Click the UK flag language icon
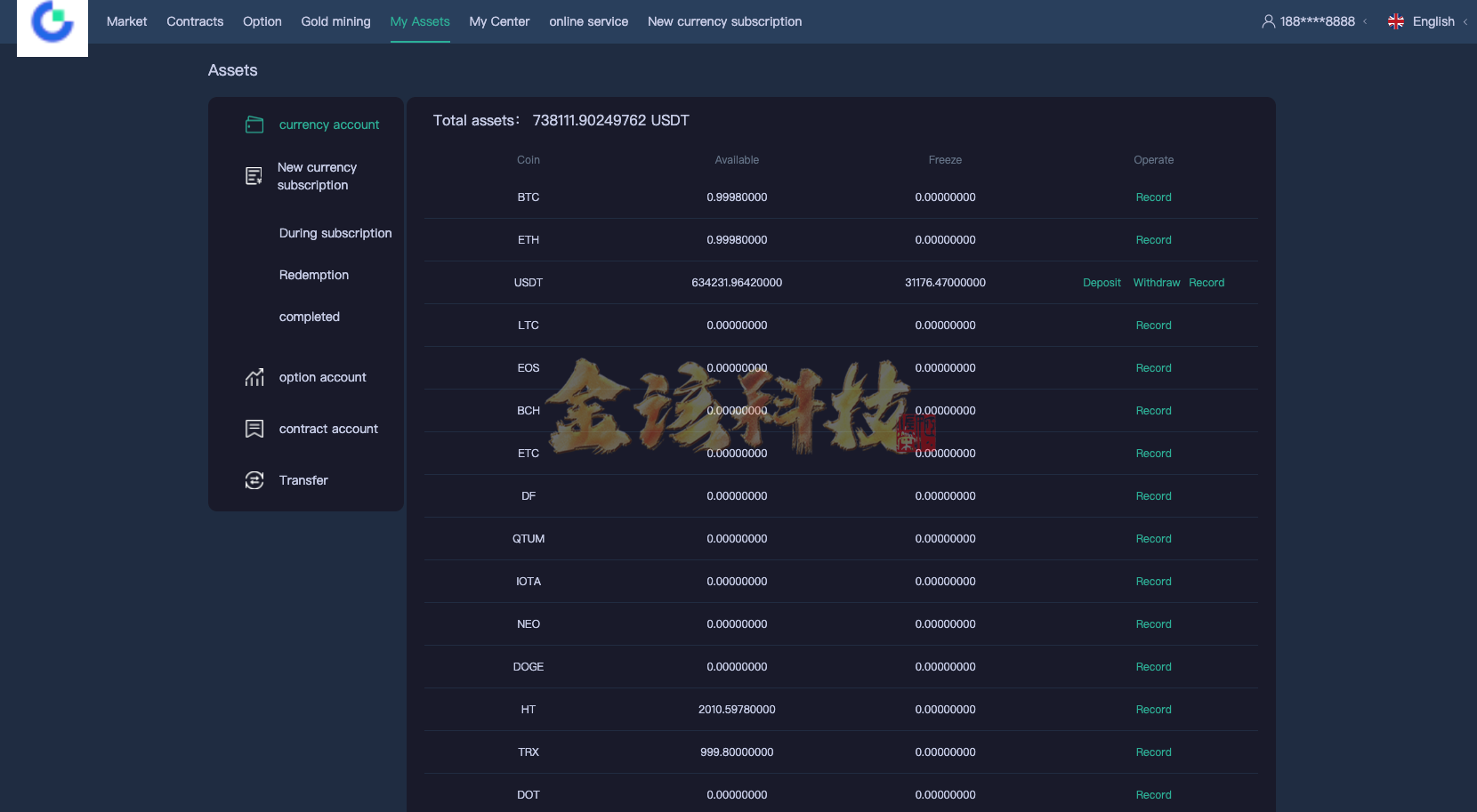The width and height of the screenshot is (1477, 812). pyautogui.click(x=1396, y=21)
